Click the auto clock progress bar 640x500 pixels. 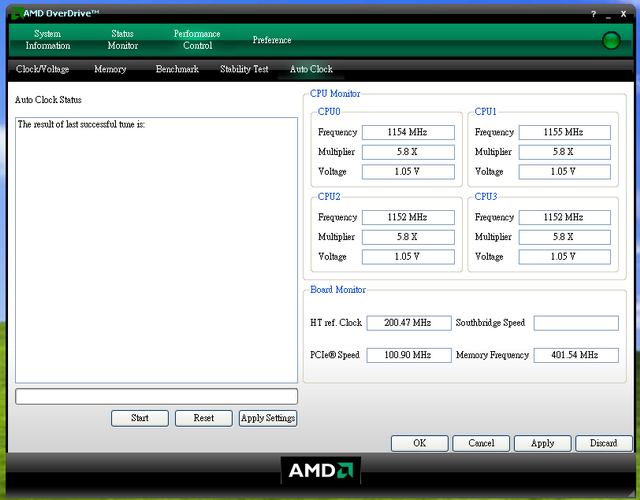pos(156,396)
